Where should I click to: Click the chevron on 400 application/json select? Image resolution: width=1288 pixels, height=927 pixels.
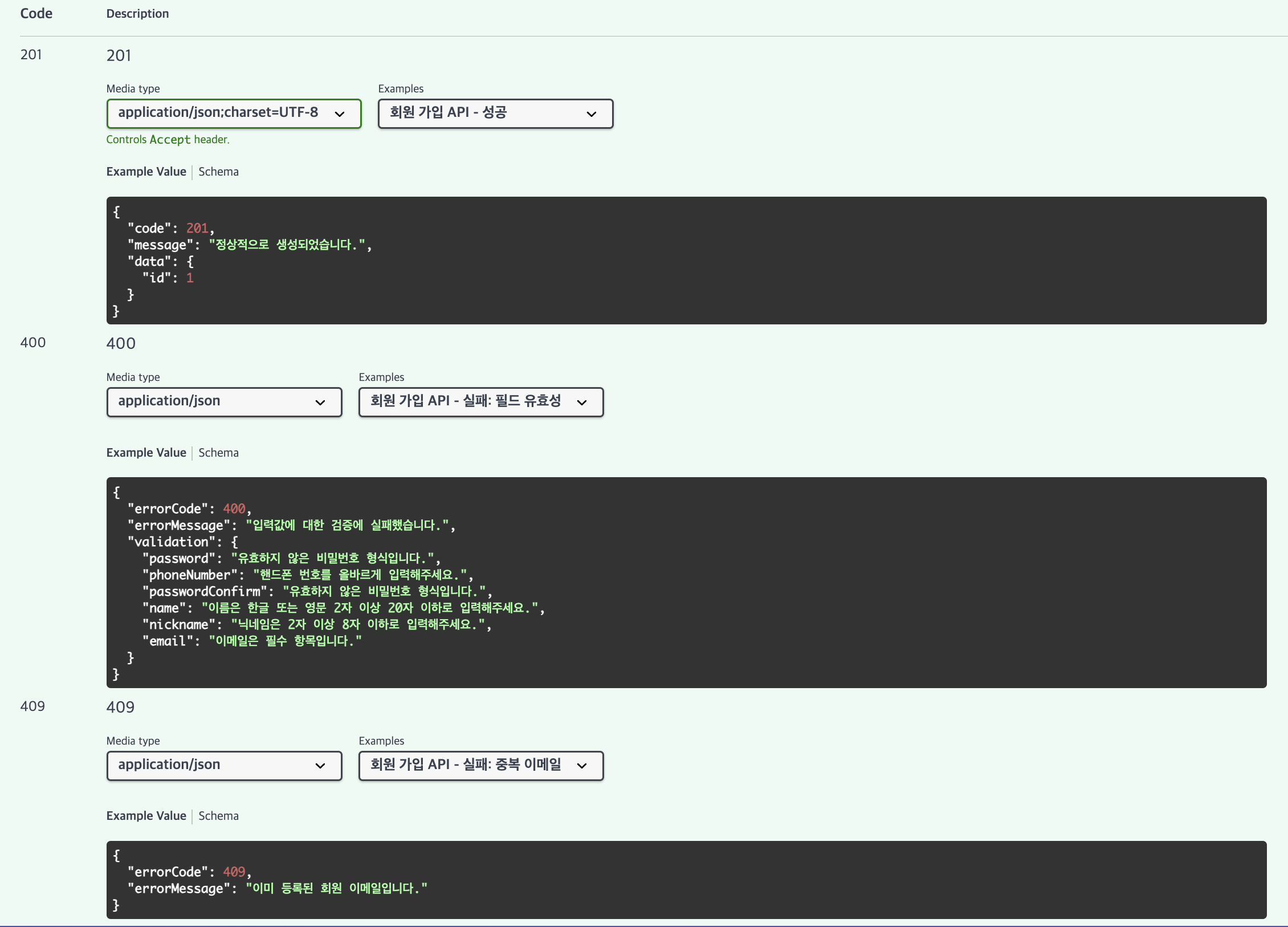[x=320, y=402]
